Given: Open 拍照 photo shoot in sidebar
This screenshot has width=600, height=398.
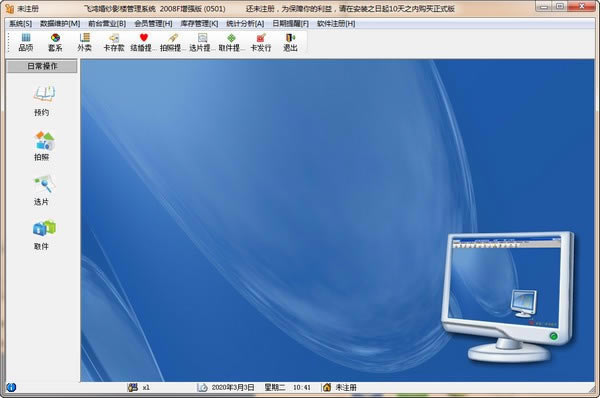Looking at the screenshot, I should coord(42,146).
